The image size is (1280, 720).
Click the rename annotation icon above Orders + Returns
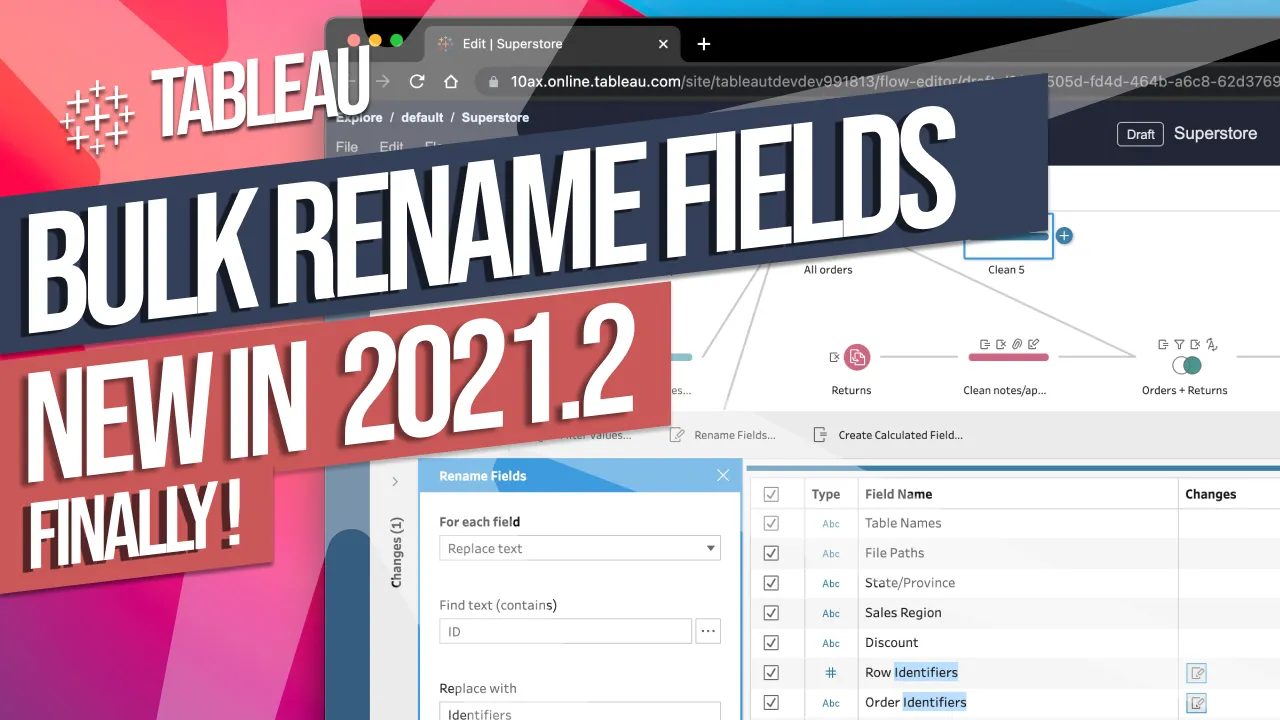pyautogui.click(x=1211, y=344)
